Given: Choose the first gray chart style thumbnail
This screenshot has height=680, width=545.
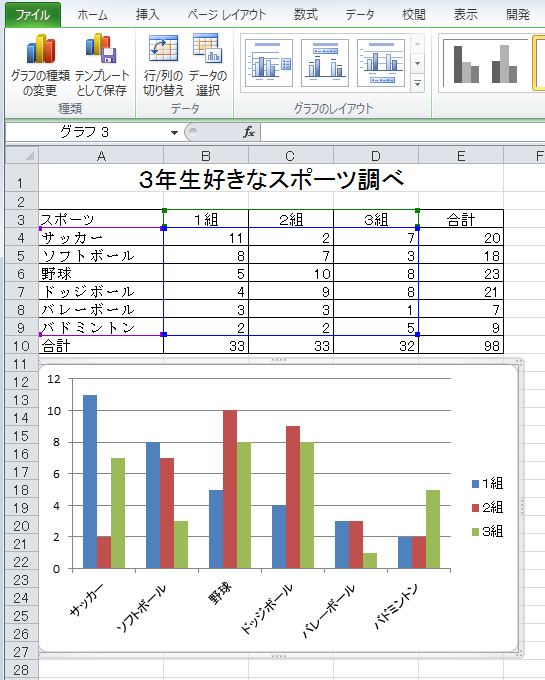Looking at the screenshot, I should (x=466, y=64).
